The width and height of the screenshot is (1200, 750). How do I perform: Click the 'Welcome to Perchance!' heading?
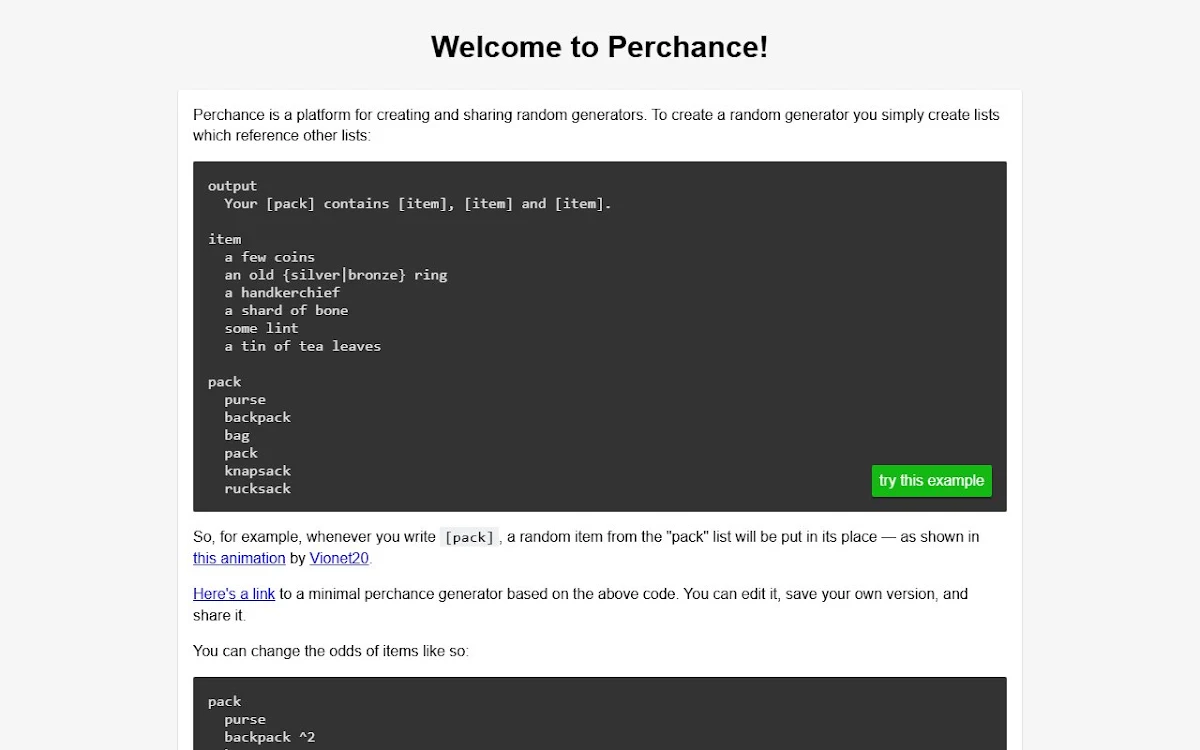[x=600, y=47]
